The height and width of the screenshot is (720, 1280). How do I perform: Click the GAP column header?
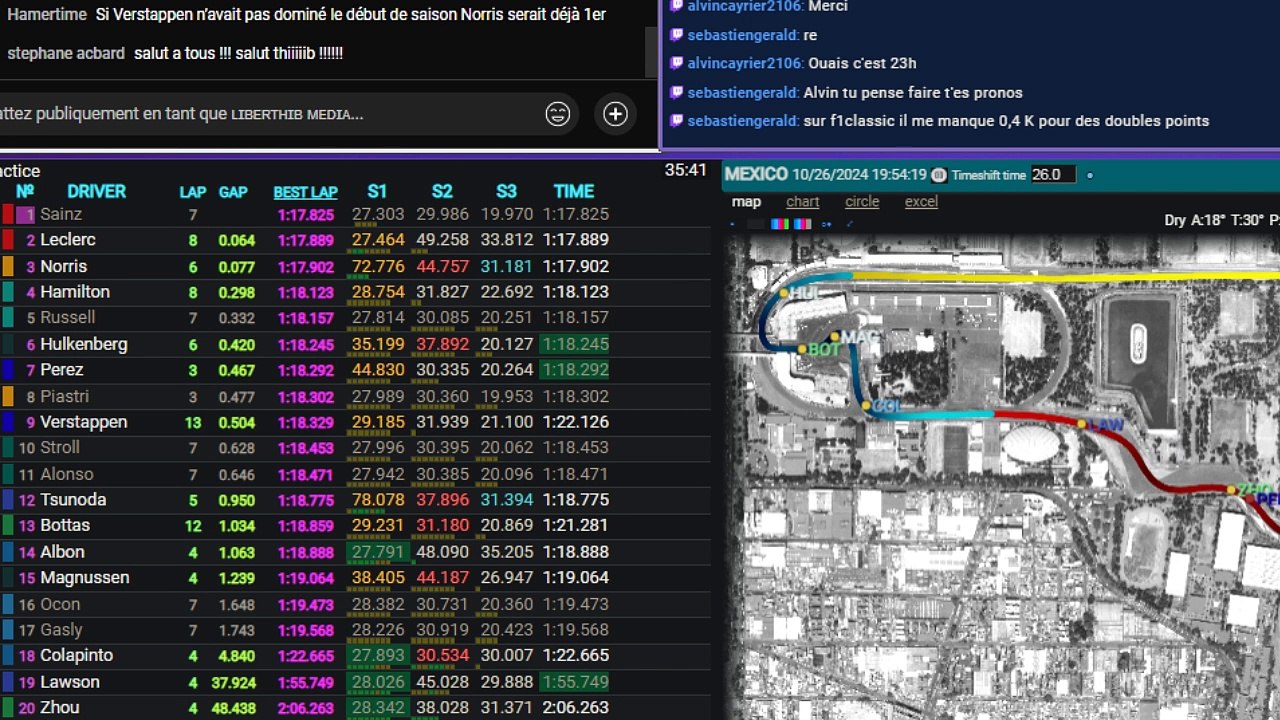tap(233, 192)
